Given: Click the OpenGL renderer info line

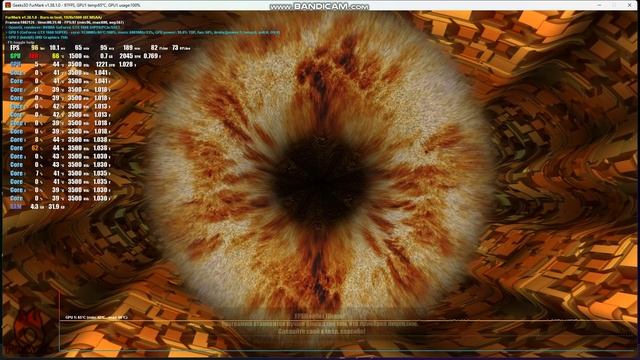Looking at the screenshot, I should pos(63,27).
